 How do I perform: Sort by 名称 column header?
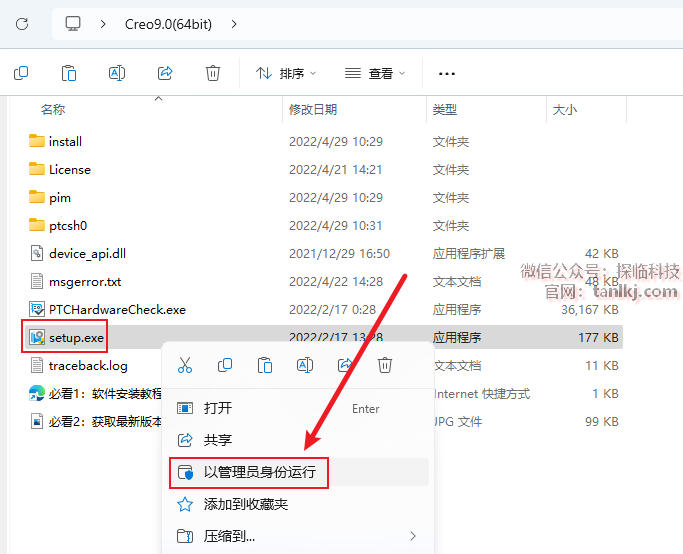click(53, 109)
